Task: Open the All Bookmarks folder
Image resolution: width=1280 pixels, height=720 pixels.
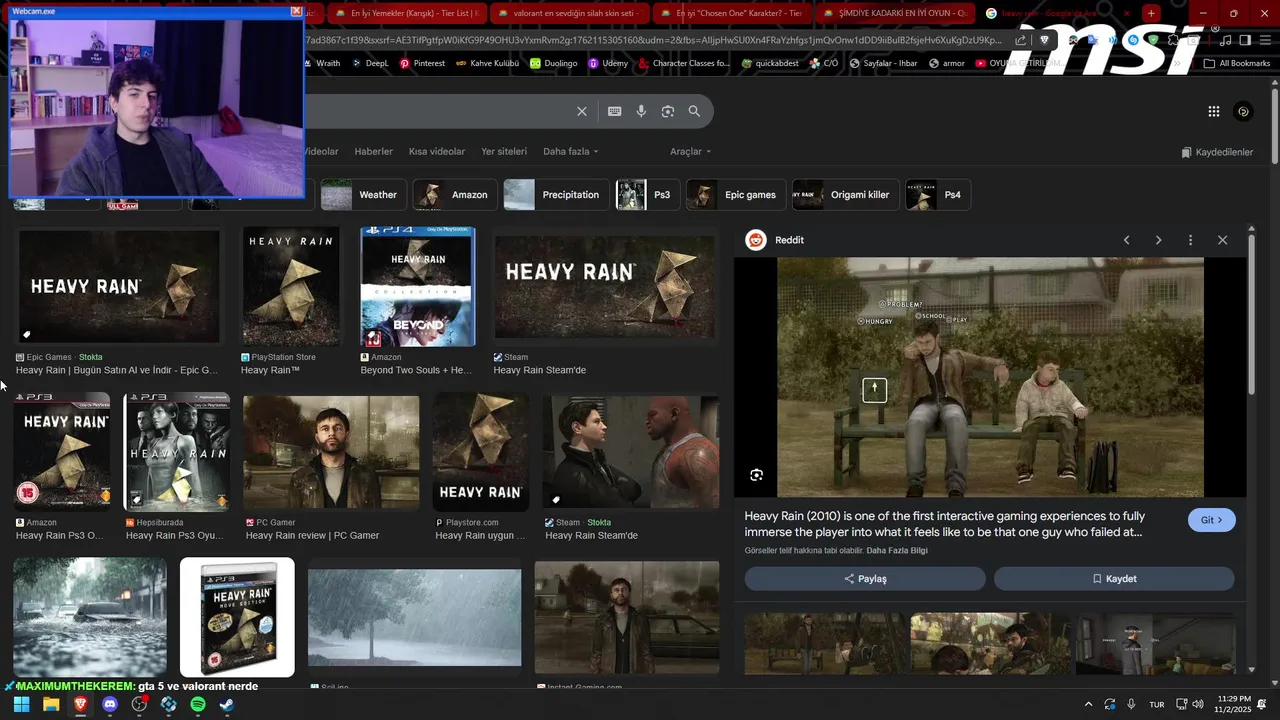Action: [1237, 63]
